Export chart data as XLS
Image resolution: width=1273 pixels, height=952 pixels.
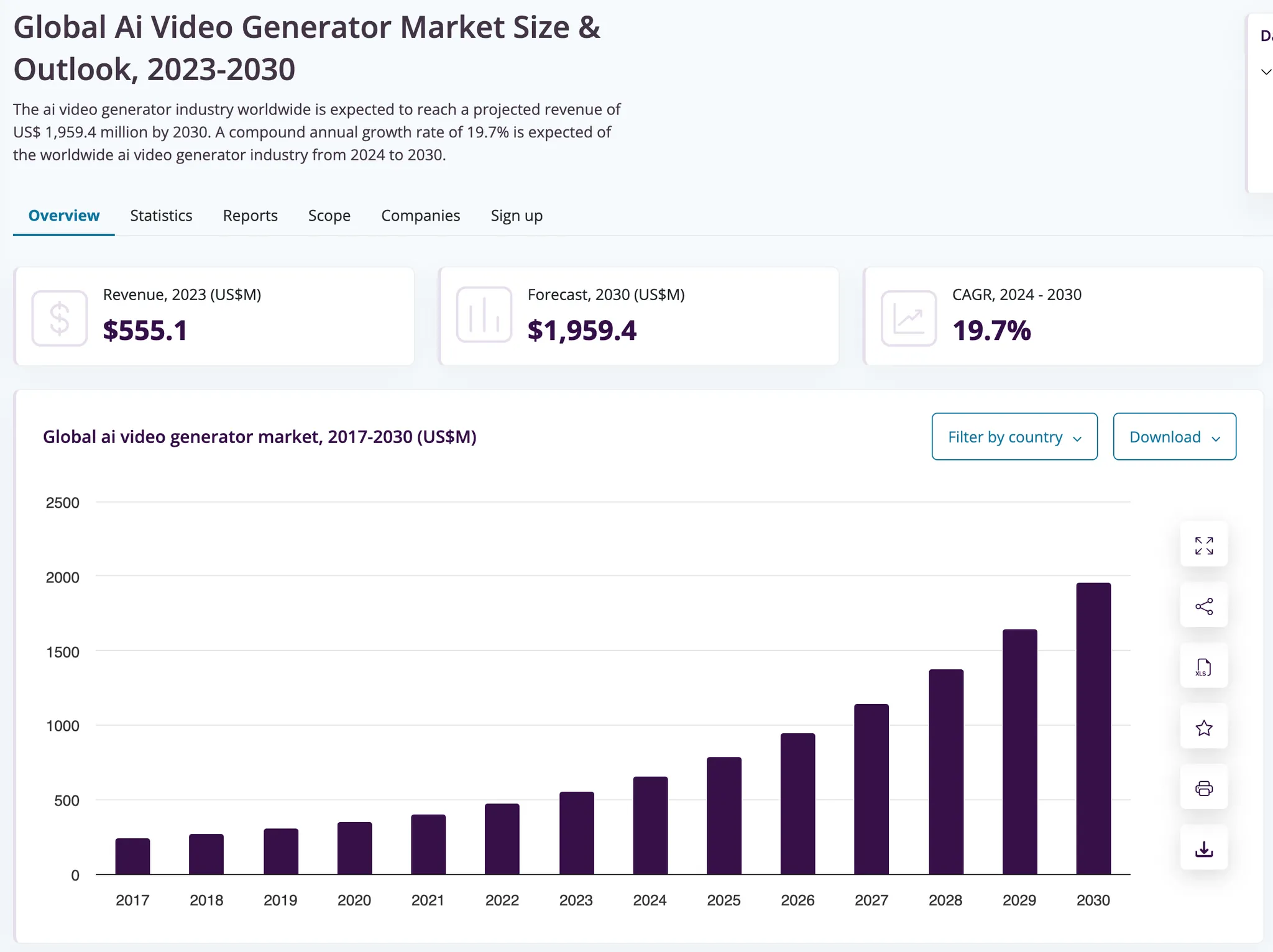point(1203,667)
